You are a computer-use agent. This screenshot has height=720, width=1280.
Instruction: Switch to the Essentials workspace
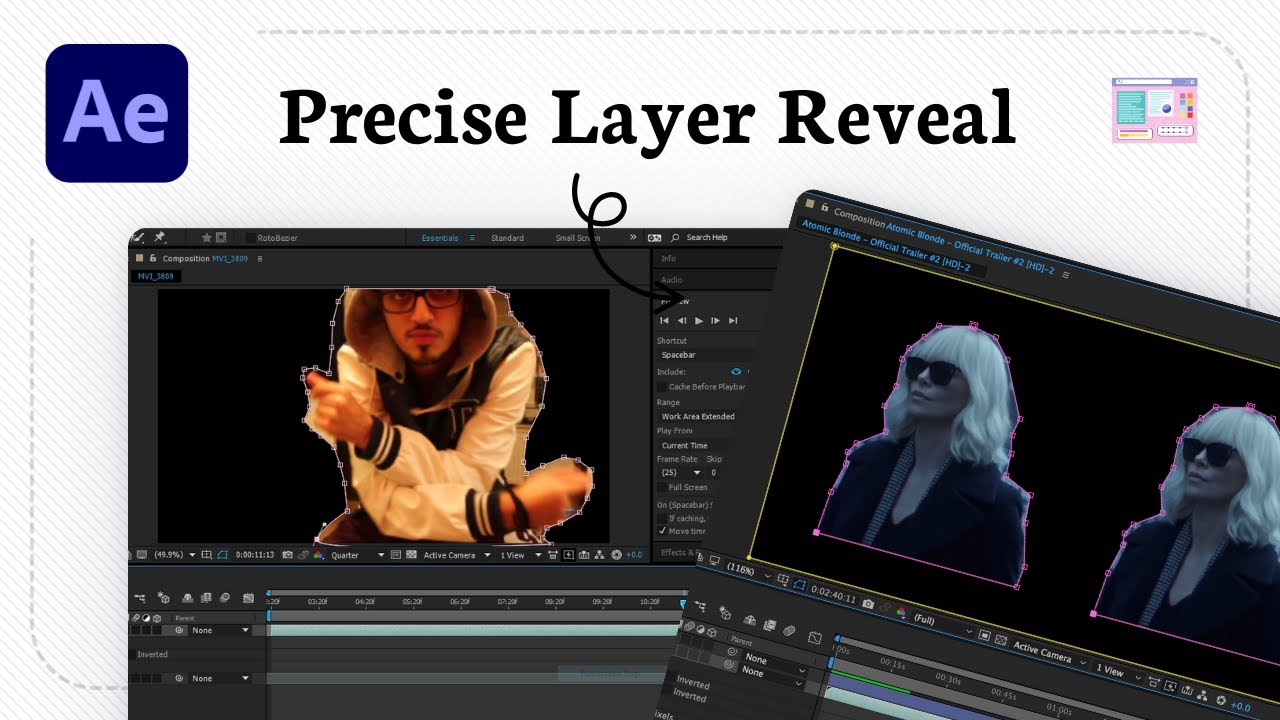(440, 237)
